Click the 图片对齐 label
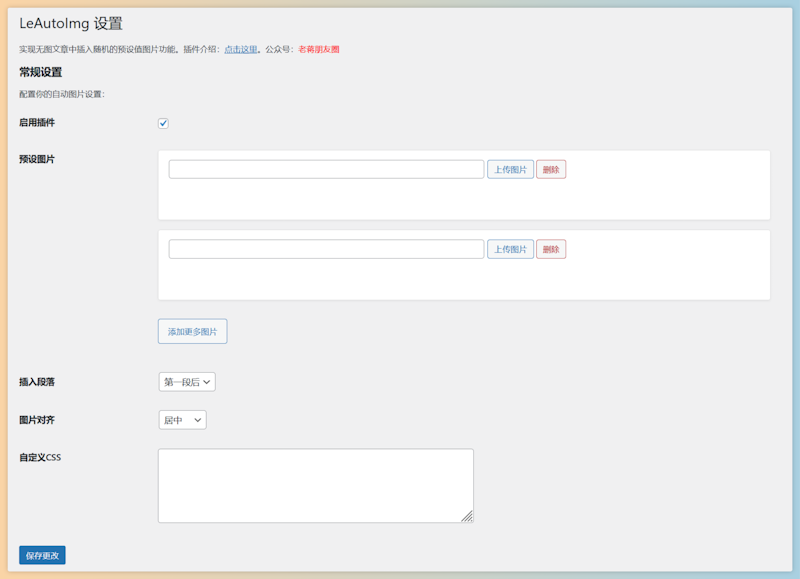 tap(37, 420)
